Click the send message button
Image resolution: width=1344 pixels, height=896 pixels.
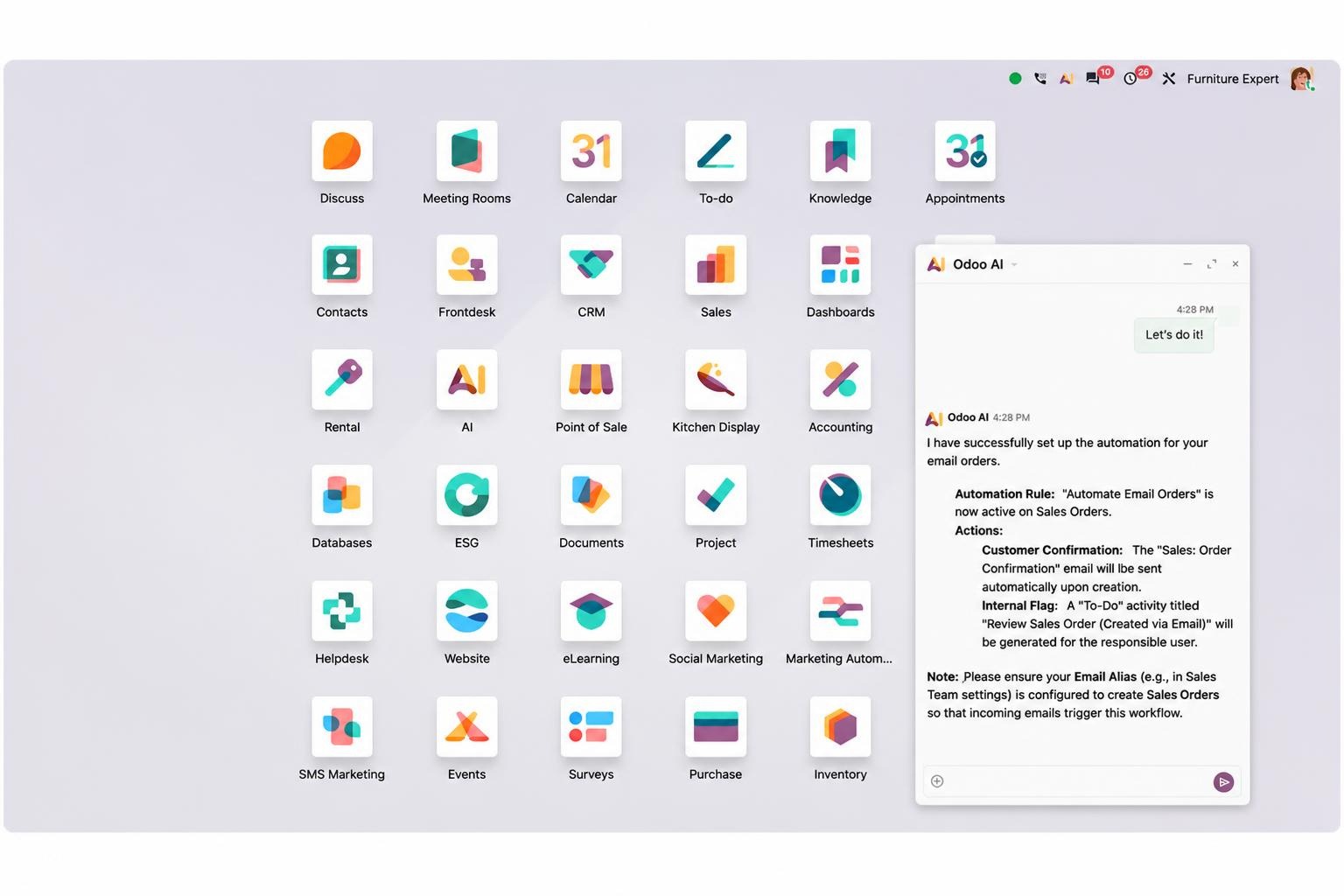(1223, 781)
